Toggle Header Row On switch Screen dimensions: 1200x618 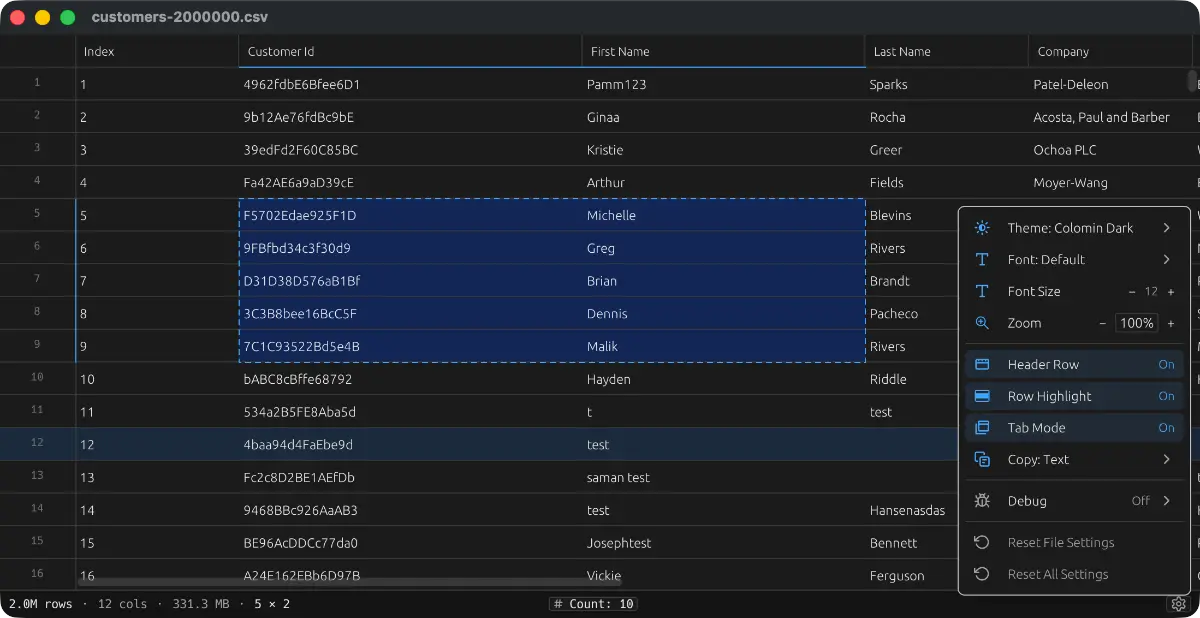pyautogui.click(x=1166, y=364)
